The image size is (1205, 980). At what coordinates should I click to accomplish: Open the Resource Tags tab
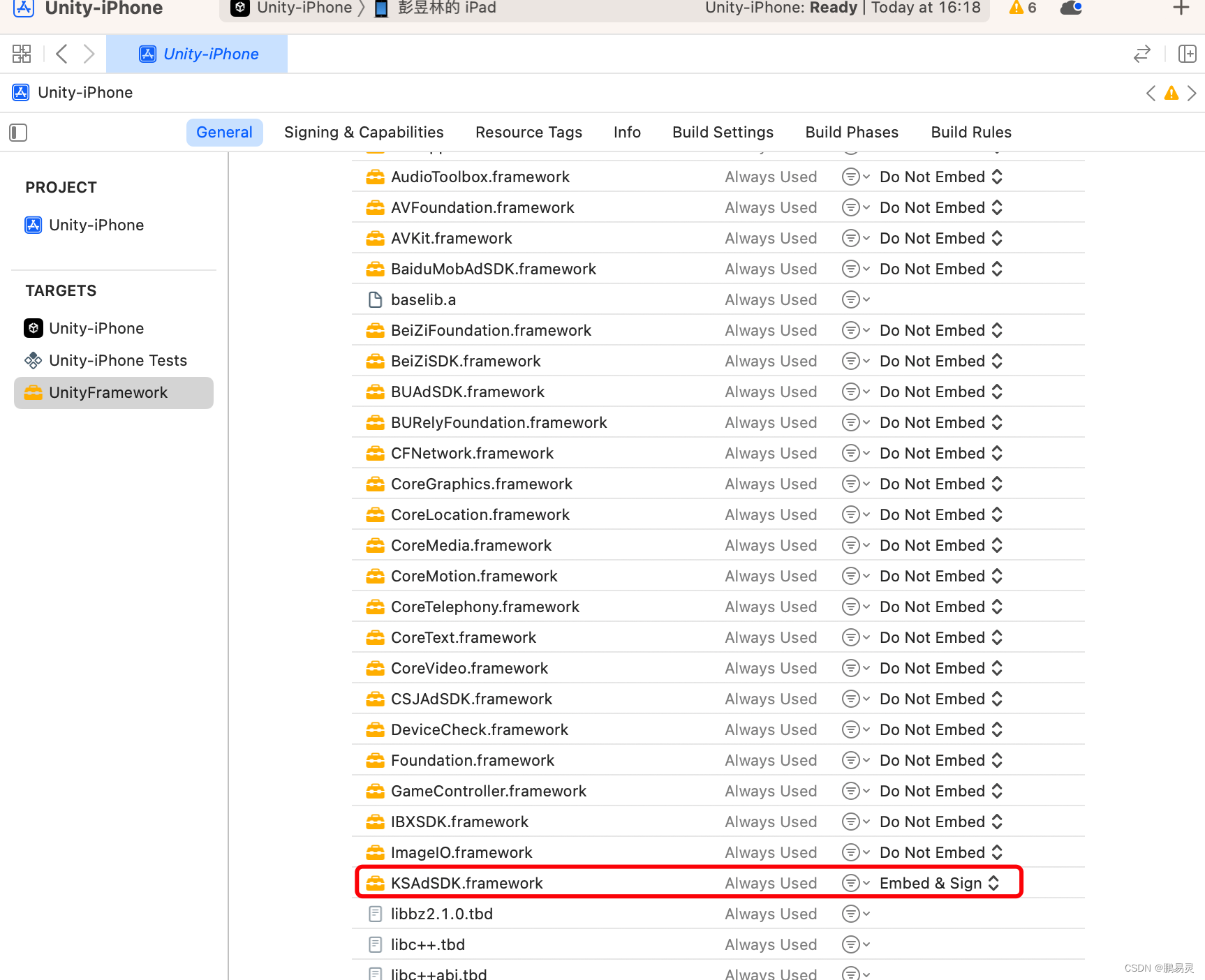point(528,132)
